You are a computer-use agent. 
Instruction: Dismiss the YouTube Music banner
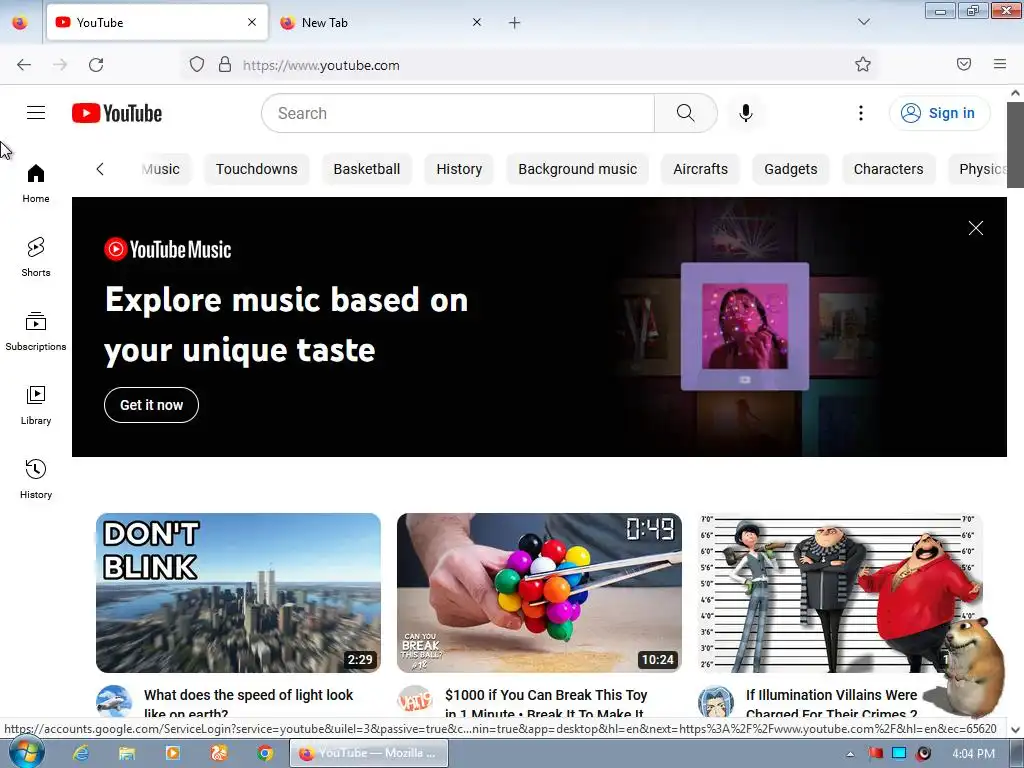point(976,228)
